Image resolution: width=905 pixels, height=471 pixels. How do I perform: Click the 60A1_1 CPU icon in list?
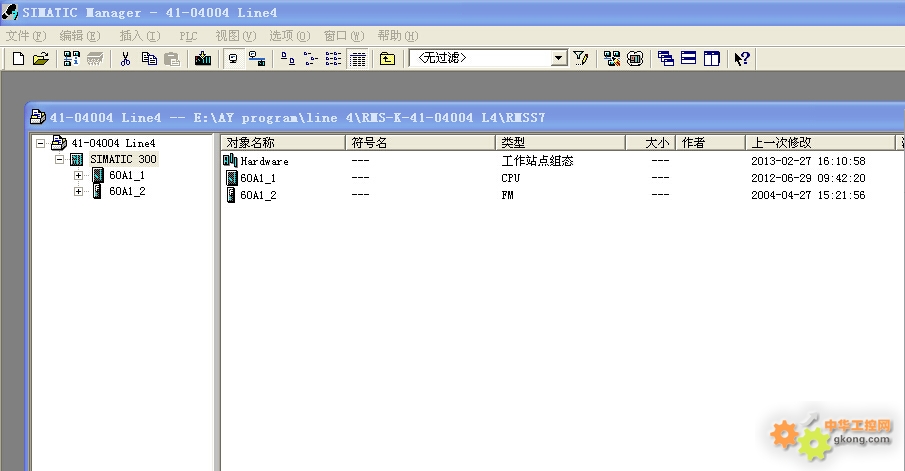click(231, 178)
